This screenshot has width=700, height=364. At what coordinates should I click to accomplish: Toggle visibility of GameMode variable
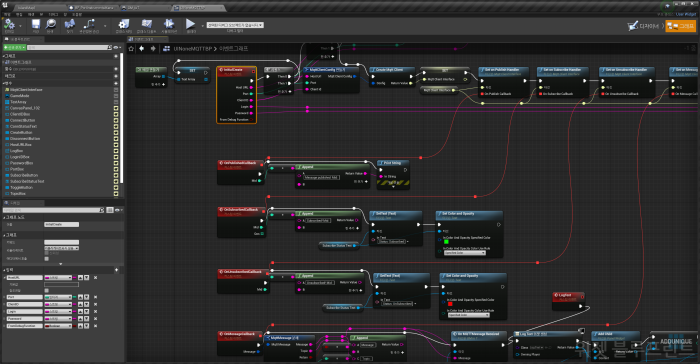point(116,96)
